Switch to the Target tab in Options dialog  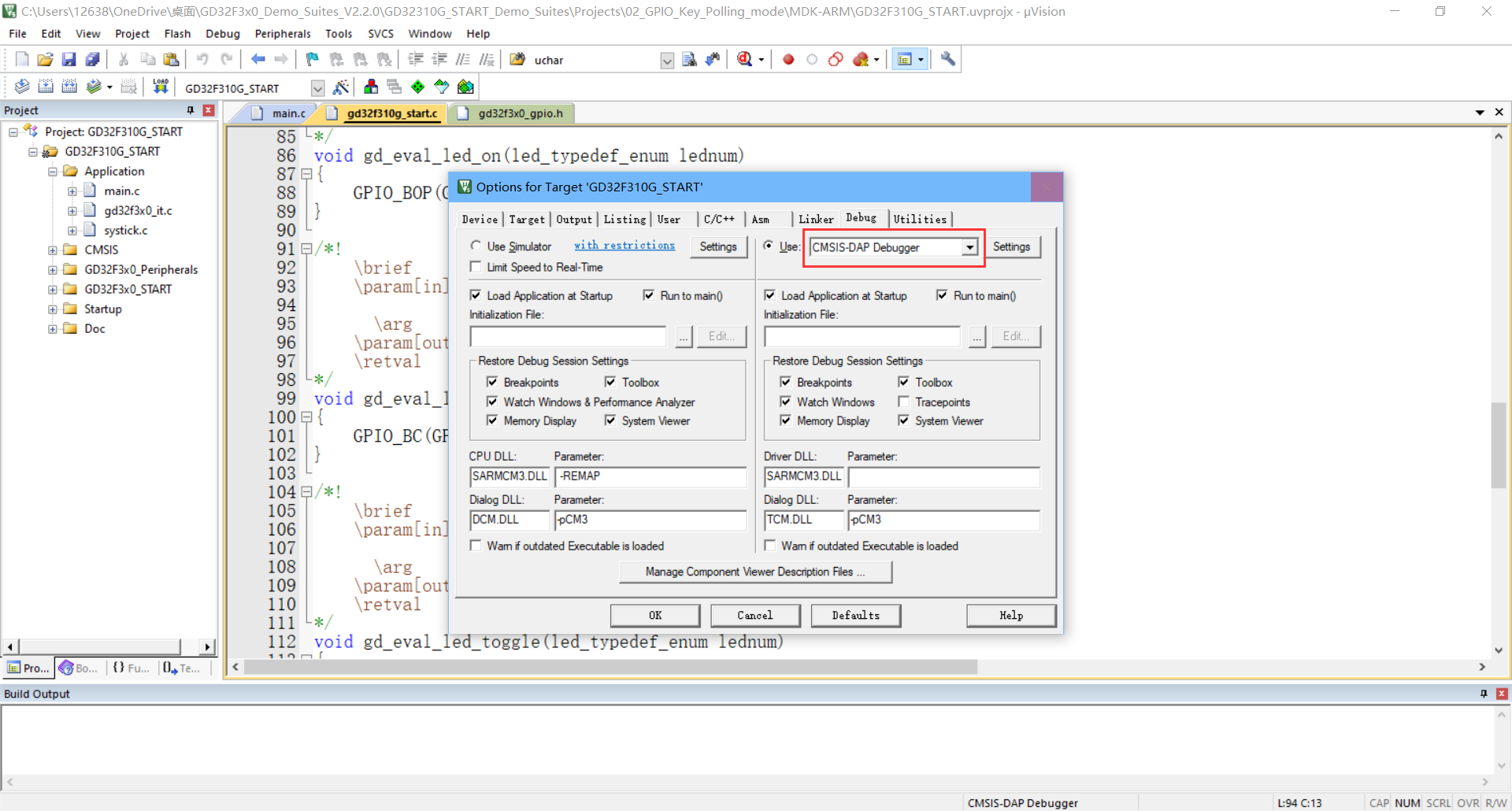coord(527,220)
